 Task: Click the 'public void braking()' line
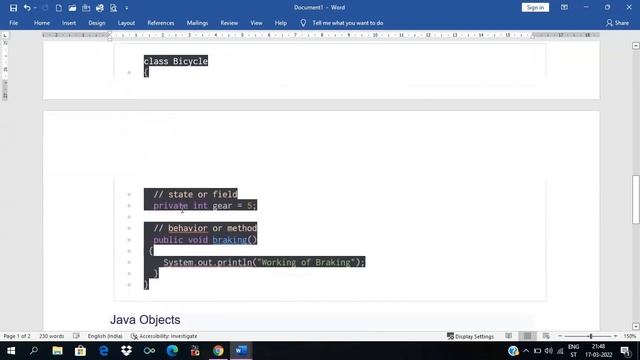[x=205, y=240]
